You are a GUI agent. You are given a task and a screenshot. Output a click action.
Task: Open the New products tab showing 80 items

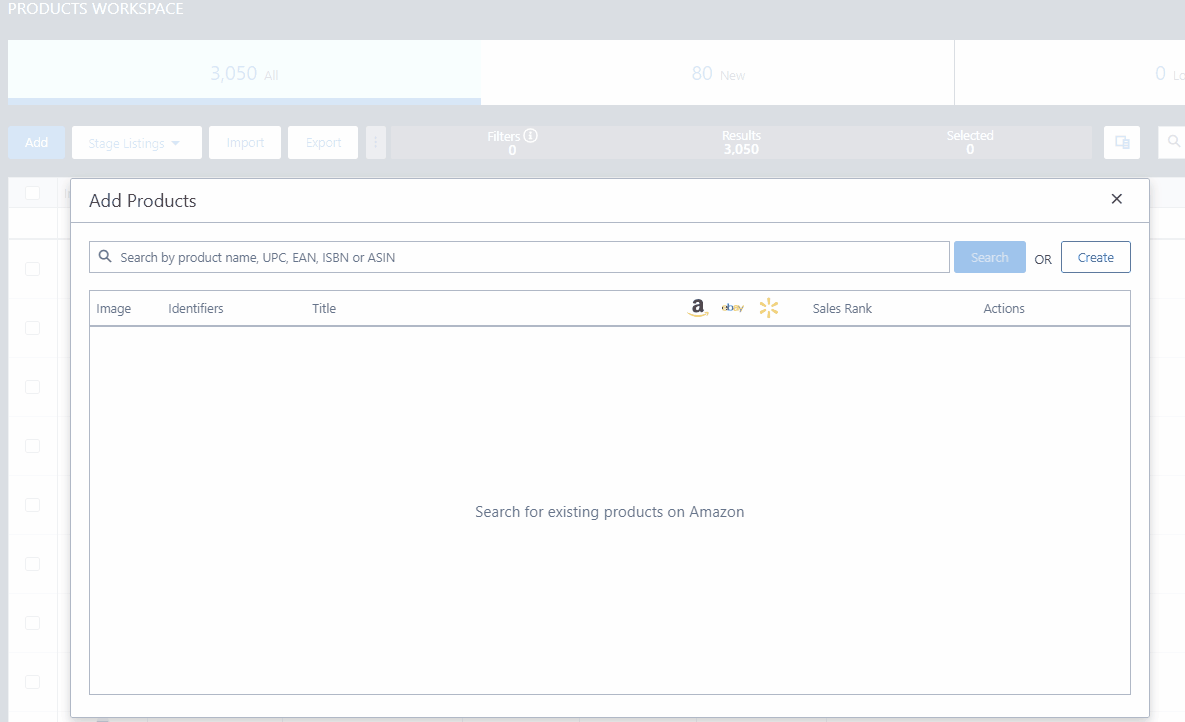pyautogui.click(x=717, y=72)
